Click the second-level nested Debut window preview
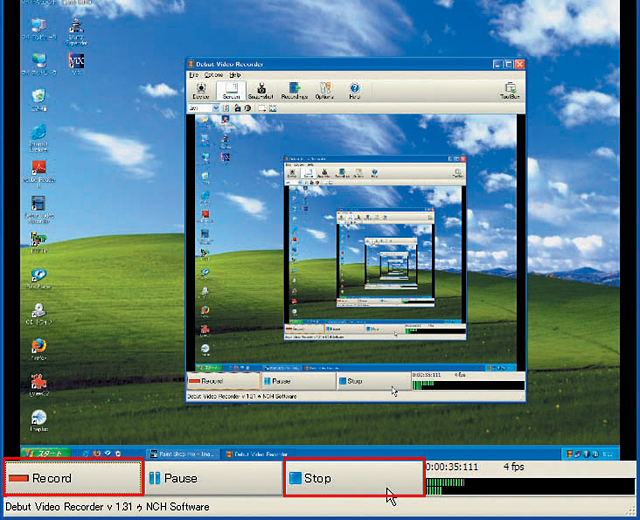This screenshot has height=520, width=640. pyautogui.click(x=375, y=248)
